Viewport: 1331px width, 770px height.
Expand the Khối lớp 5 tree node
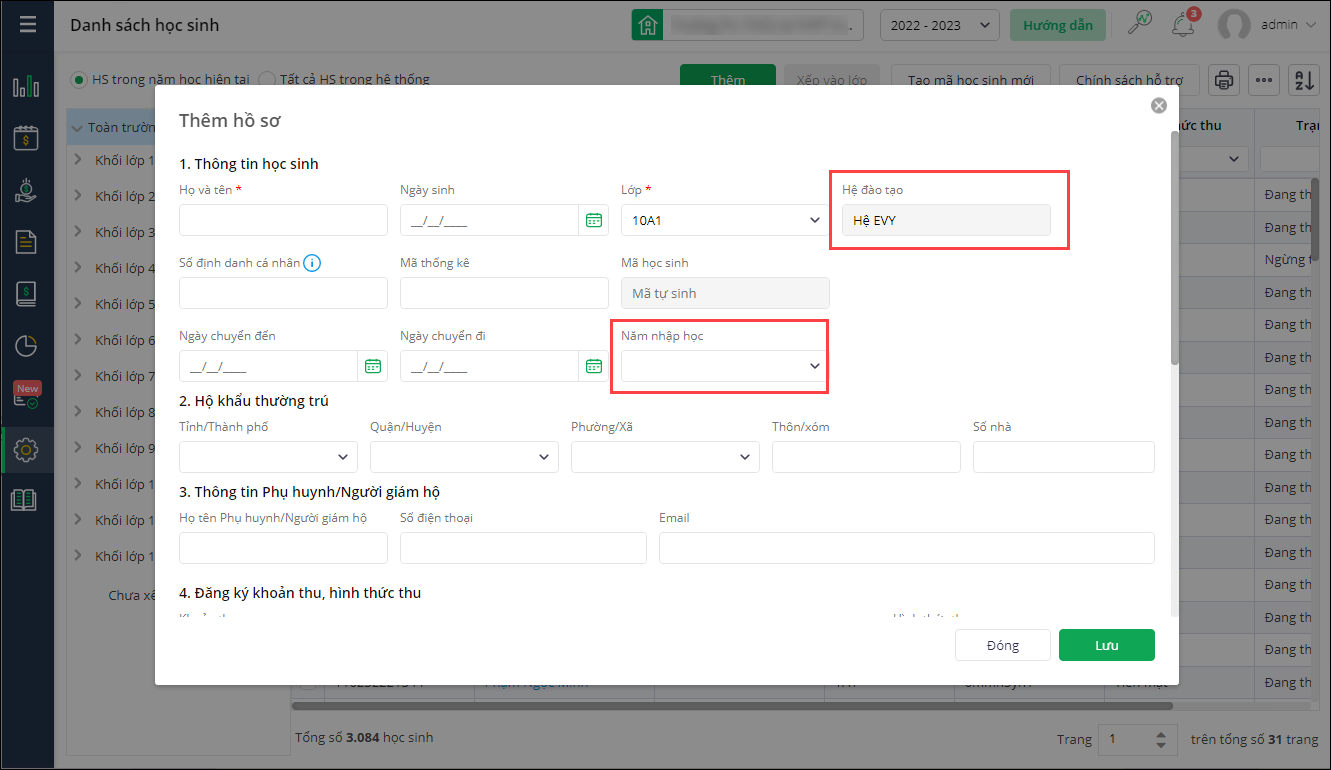click(78, 304)
